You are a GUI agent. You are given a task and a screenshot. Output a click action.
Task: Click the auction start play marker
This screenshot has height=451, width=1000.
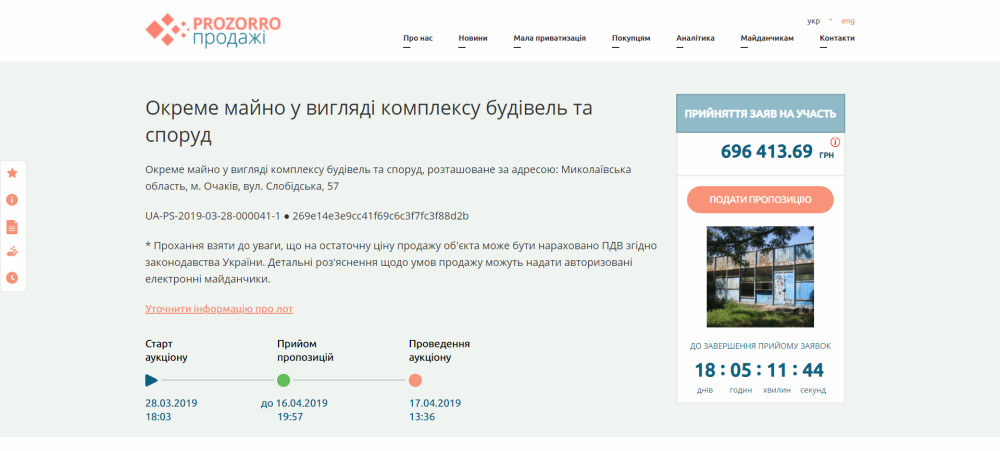(x=151, y=380)
